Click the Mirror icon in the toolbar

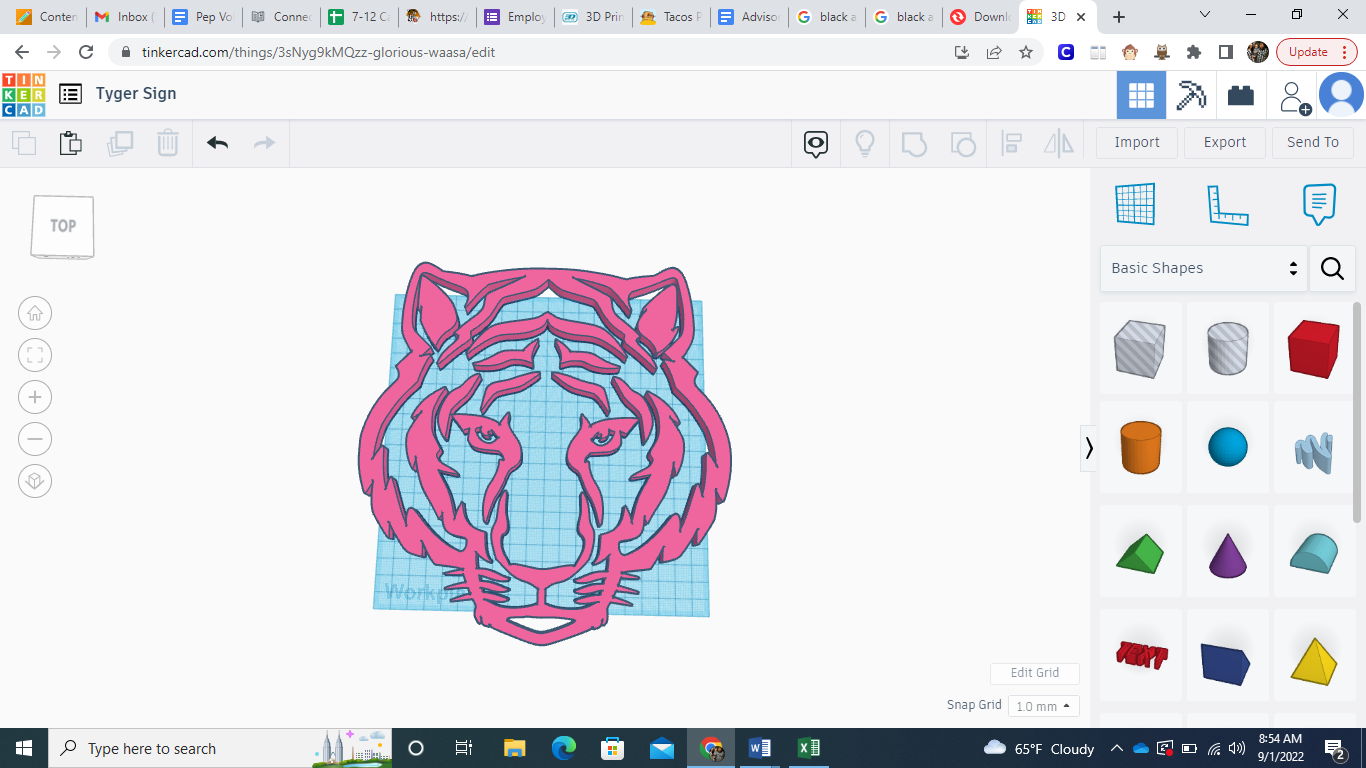coord(1058,143)
